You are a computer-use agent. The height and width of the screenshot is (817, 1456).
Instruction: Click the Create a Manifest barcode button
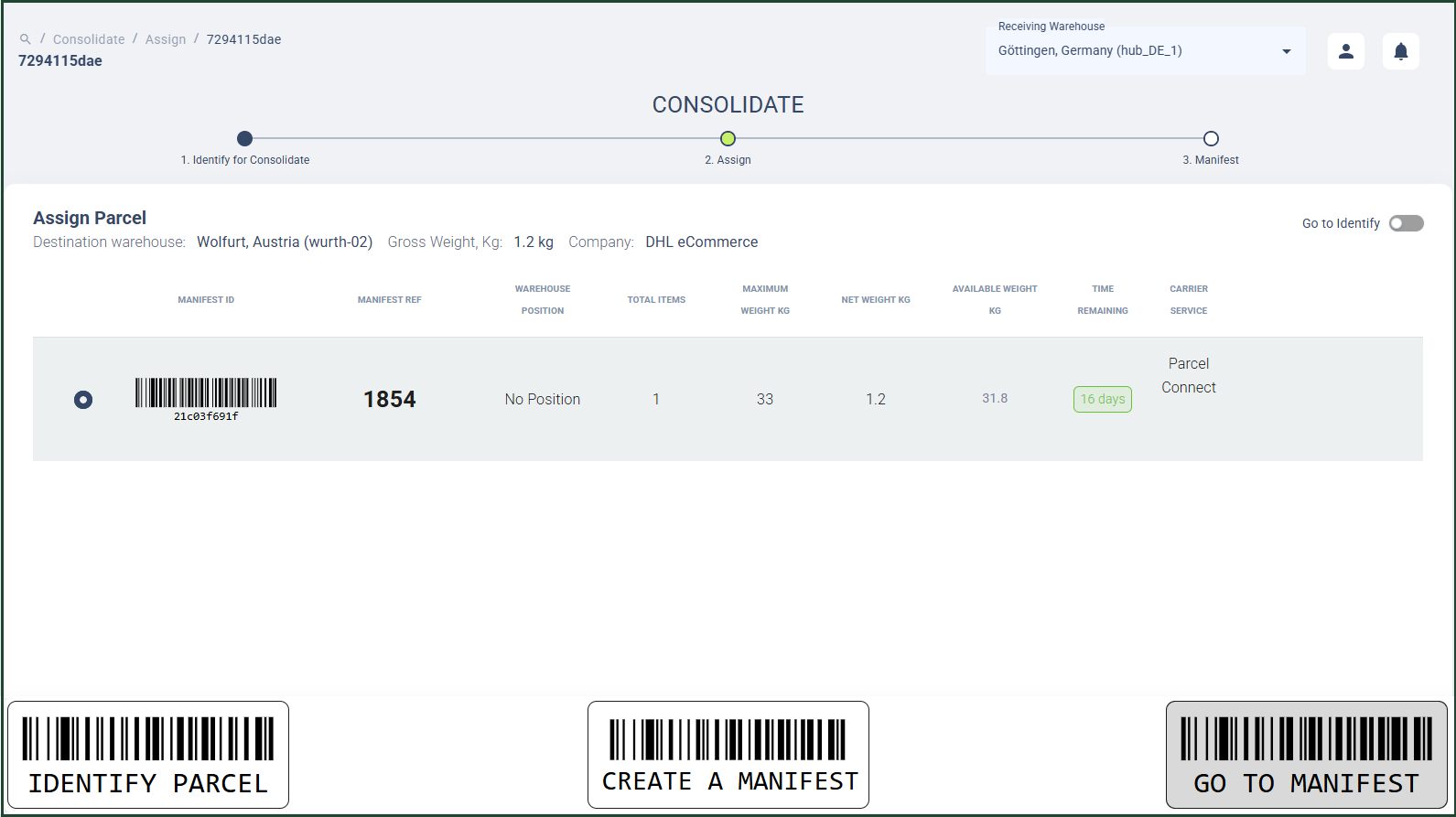click(x=728, y=755)
